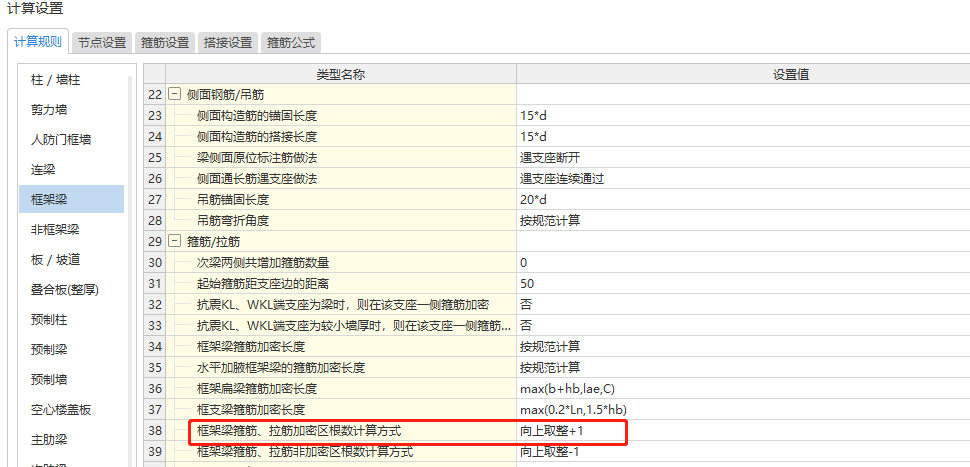Switch to the 节点设置 tab

point(102,43)
